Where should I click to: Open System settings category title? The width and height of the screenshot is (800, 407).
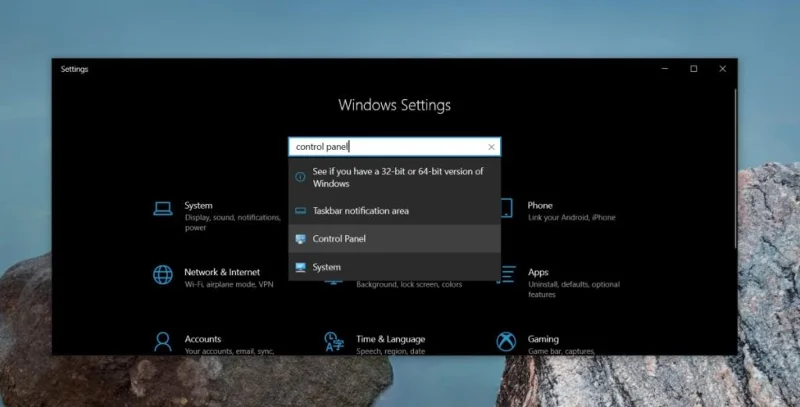point(198,206)
